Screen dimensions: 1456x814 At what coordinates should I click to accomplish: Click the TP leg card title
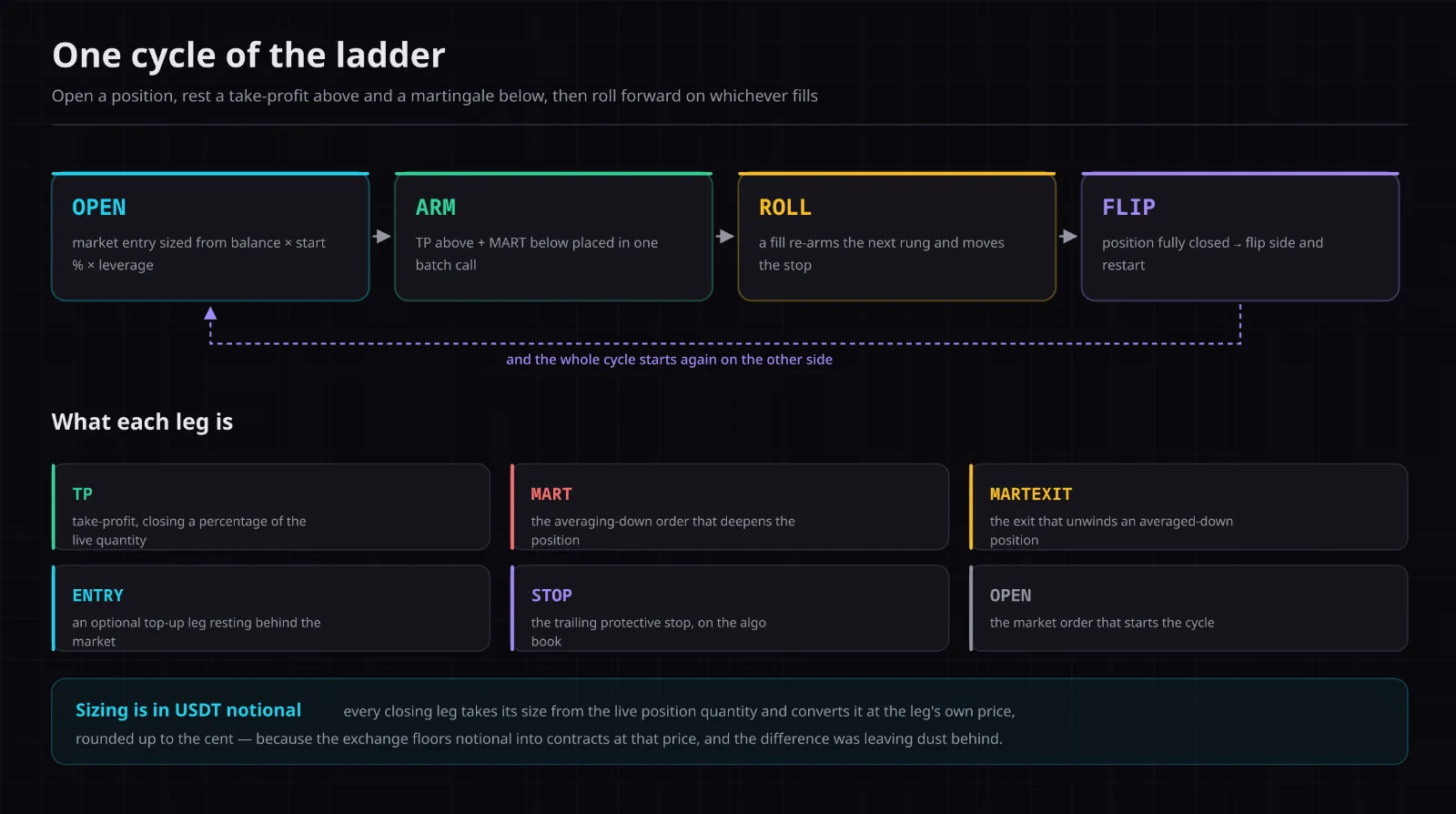tap(82, 494)
